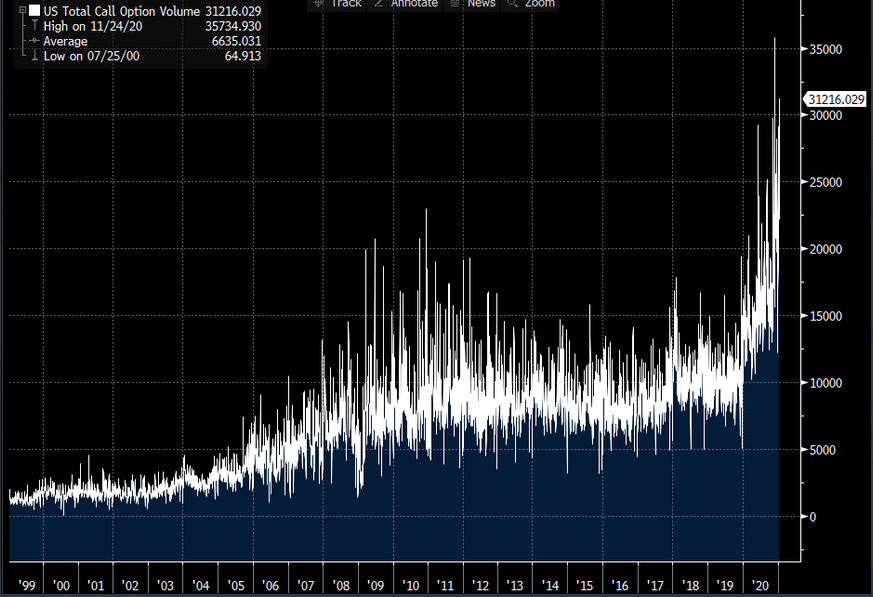Click the Low marker icon in legend
This screenshot has height=597, width=873.
(x=35, y=56)
